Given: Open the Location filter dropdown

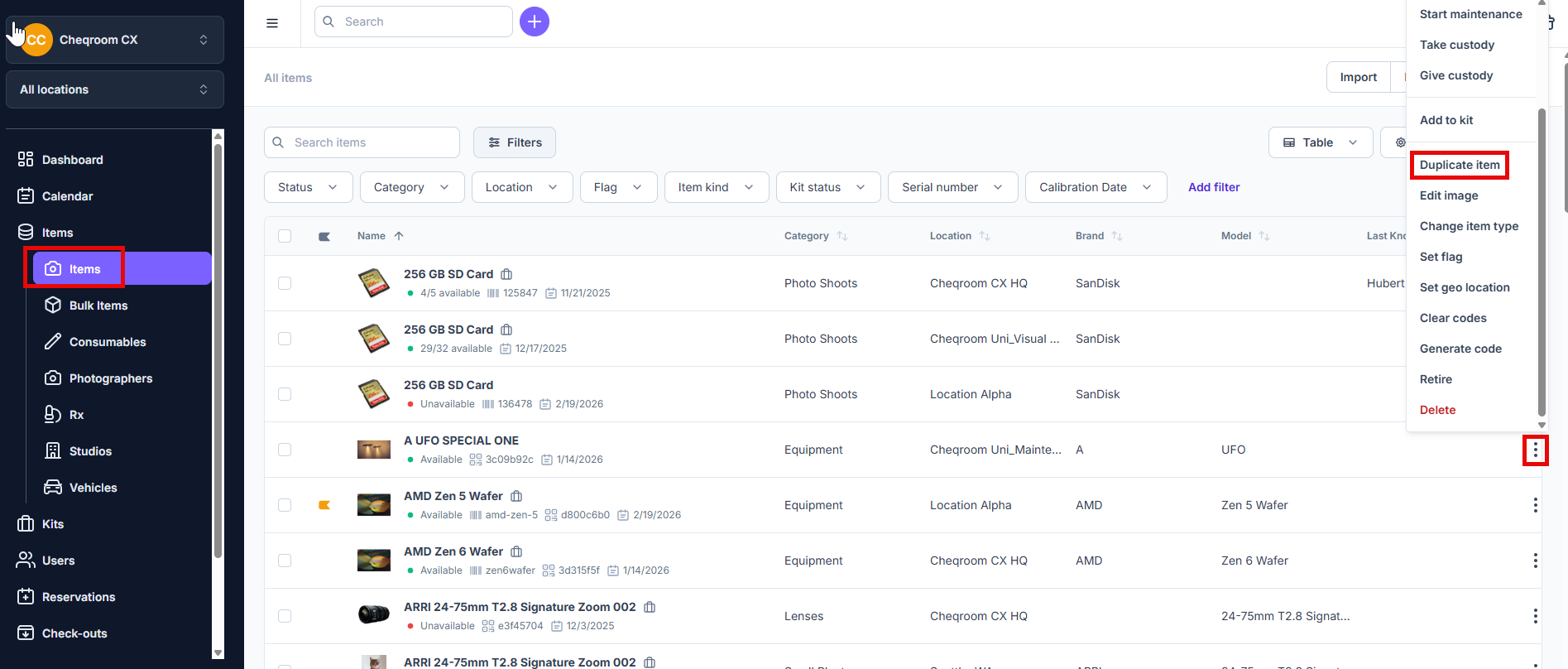Looking at the screenshot, I should coord(521,187).
